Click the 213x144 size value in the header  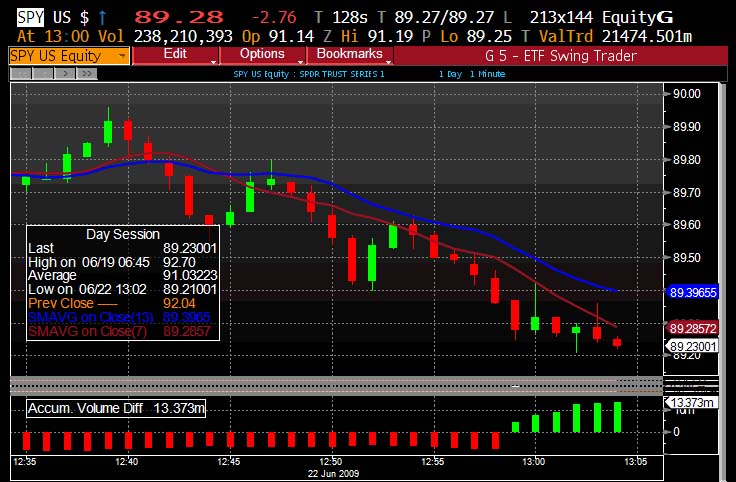tap(561, 18)
